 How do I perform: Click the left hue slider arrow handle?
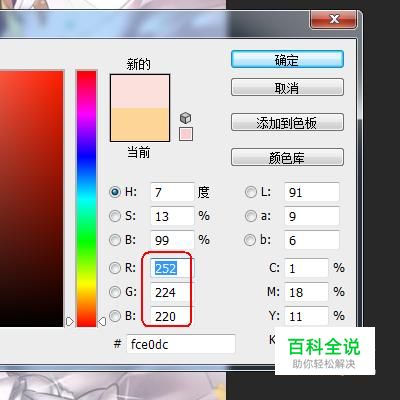click(69, 322)
